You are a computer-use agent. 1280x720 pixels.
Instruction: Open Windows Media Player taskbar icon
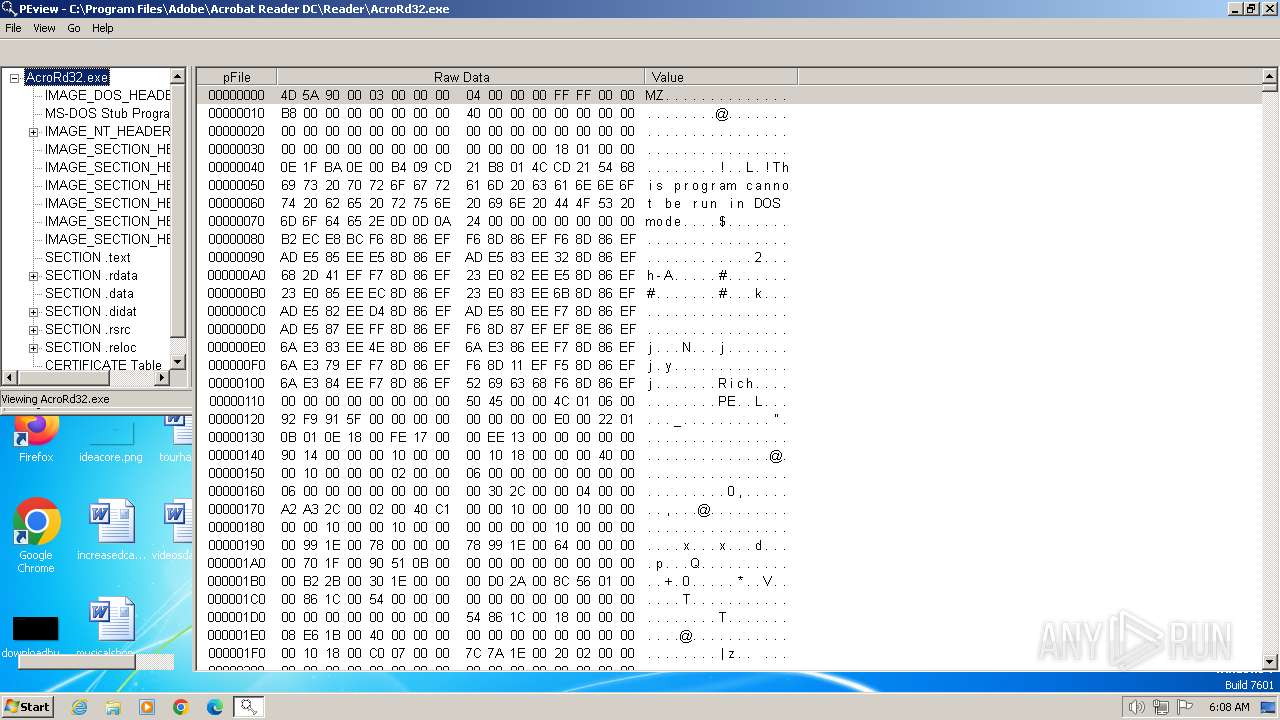point(147,707)
